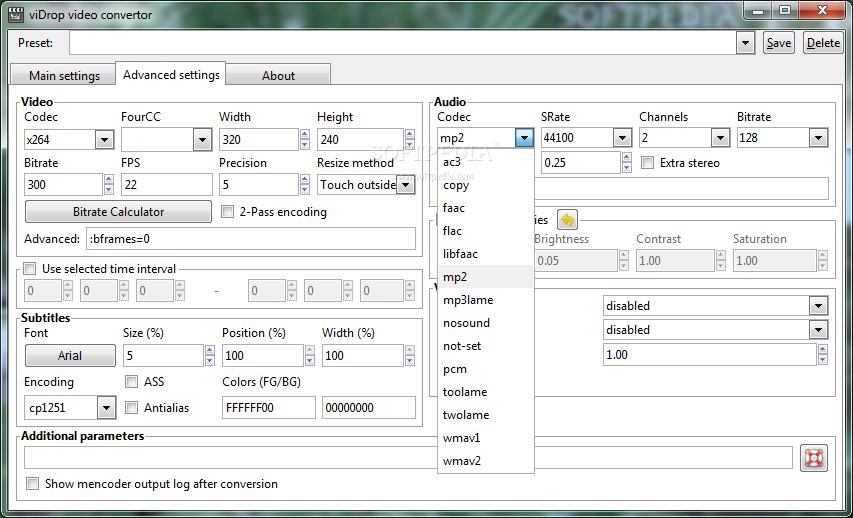Open the About tab

[278, 75]
